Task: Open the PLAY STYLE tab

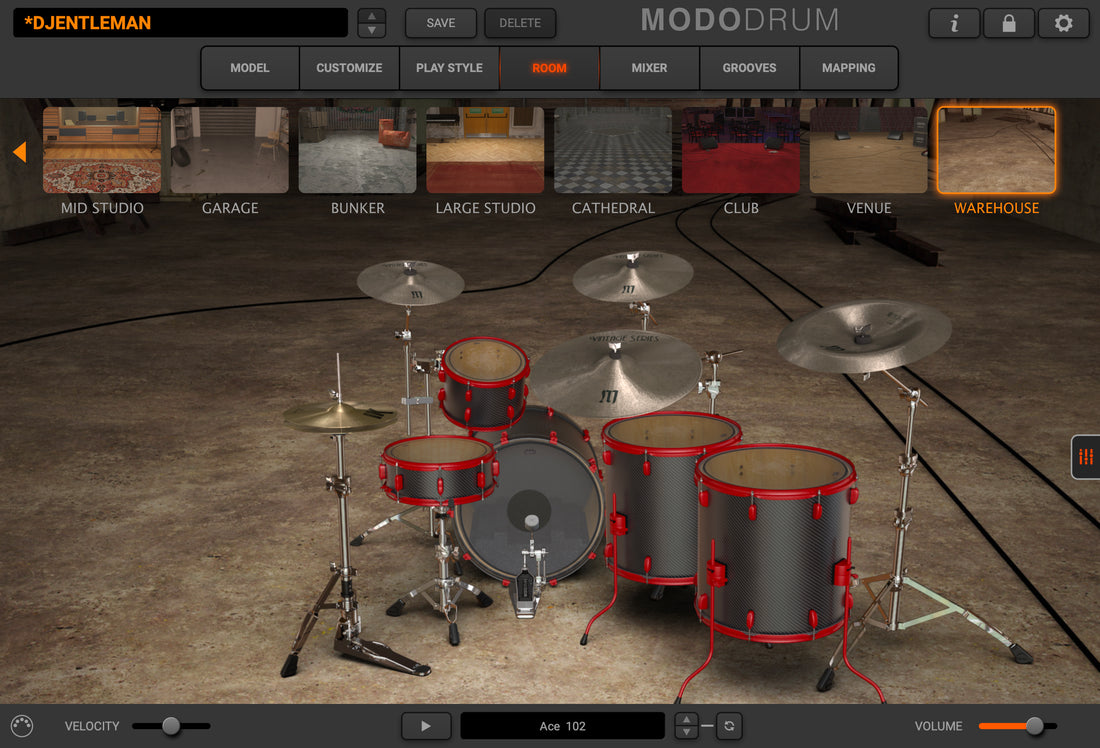Action: 449,68
